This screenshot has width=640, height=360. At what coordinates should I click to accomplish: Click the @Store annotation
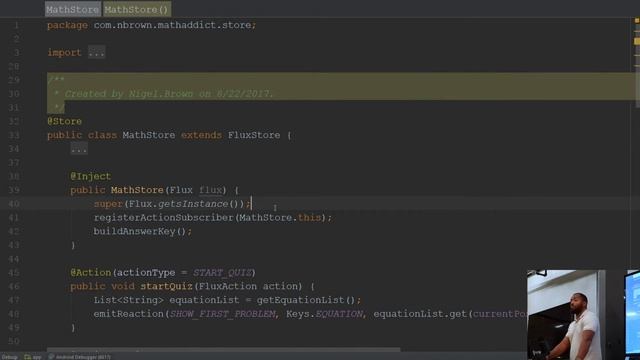[64, 121]
